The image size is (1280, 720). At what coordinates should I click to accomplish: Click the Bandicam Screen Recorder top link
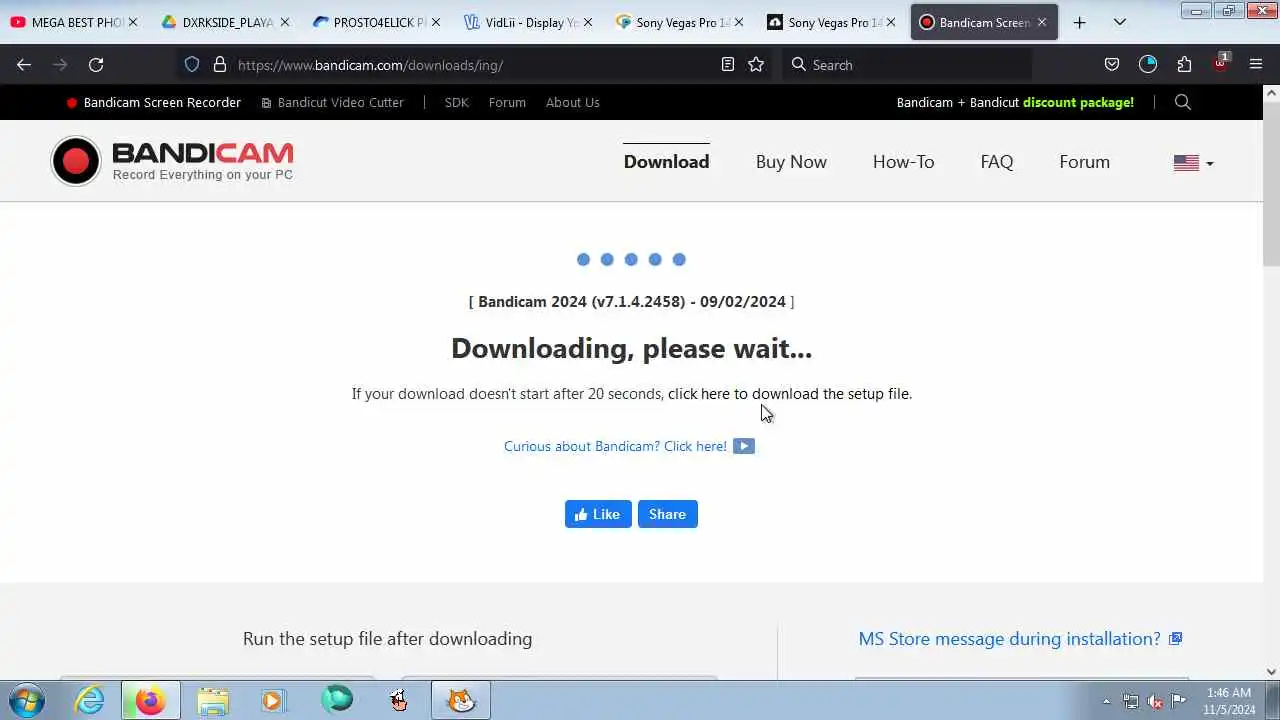click(153, 102)
